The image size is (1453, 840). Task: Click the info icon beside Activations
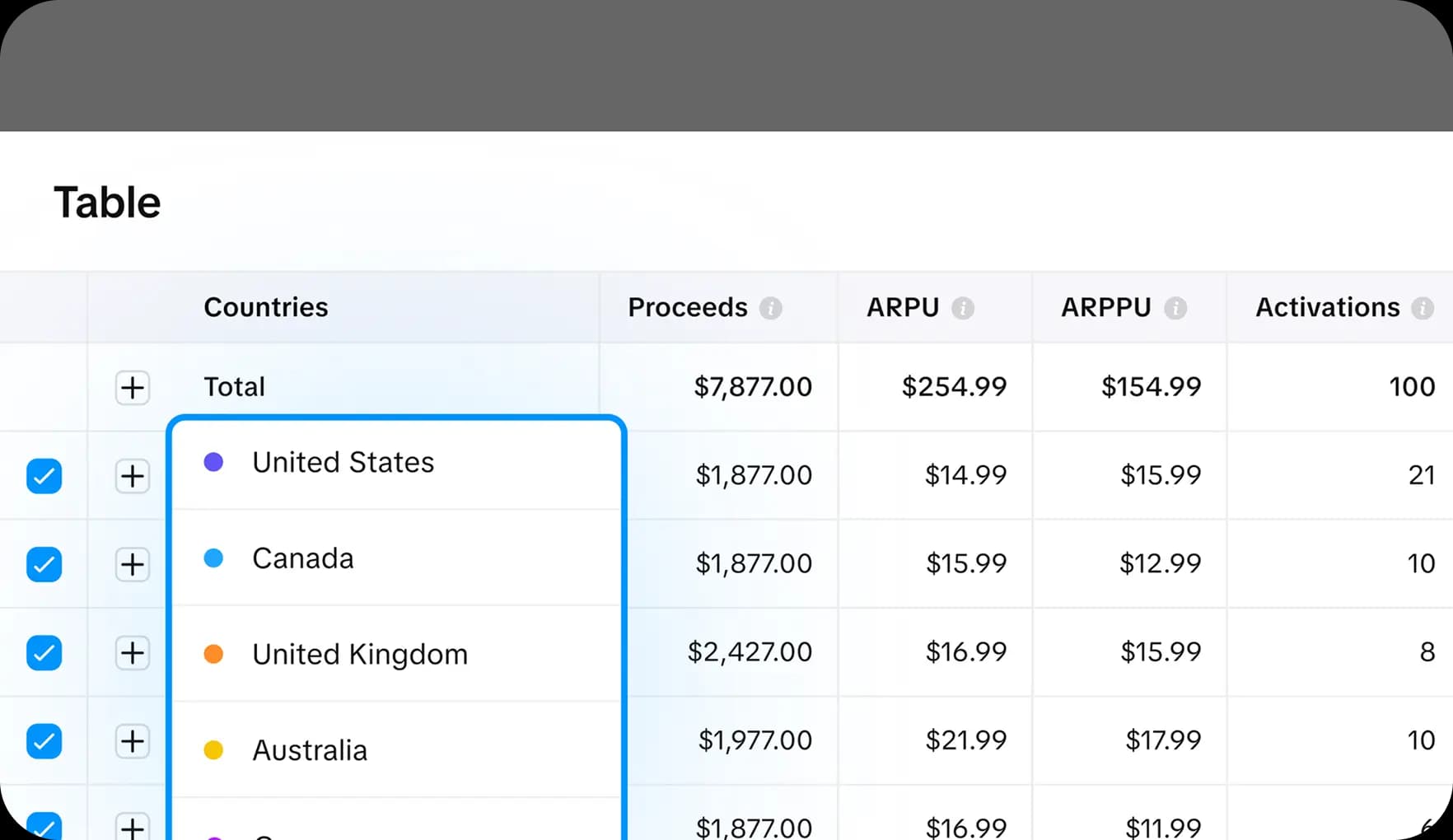1423,307
